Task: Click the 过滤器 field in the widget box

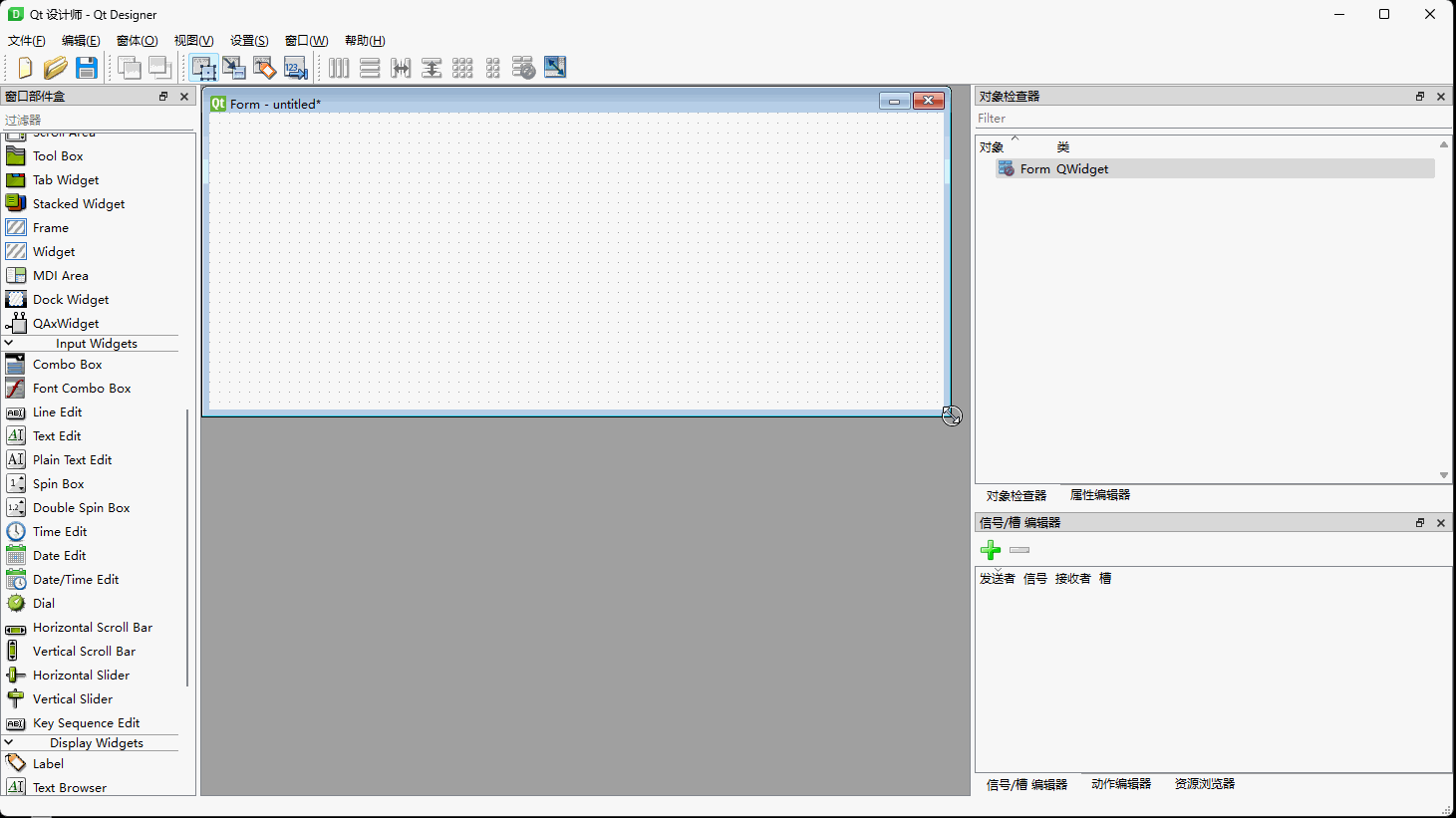Action: [x=99, y=120]
